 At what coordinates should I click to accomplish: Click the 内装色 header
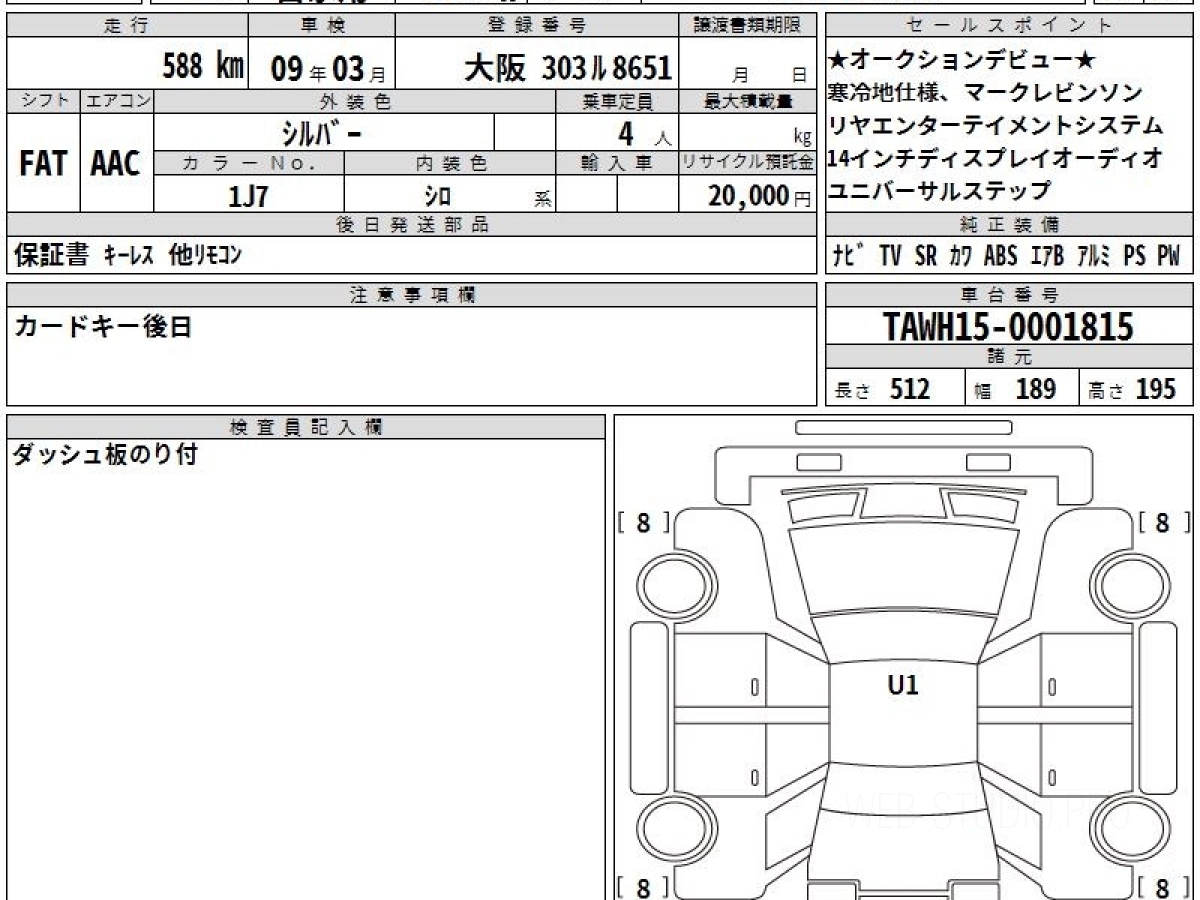click(x=451, y=163)
